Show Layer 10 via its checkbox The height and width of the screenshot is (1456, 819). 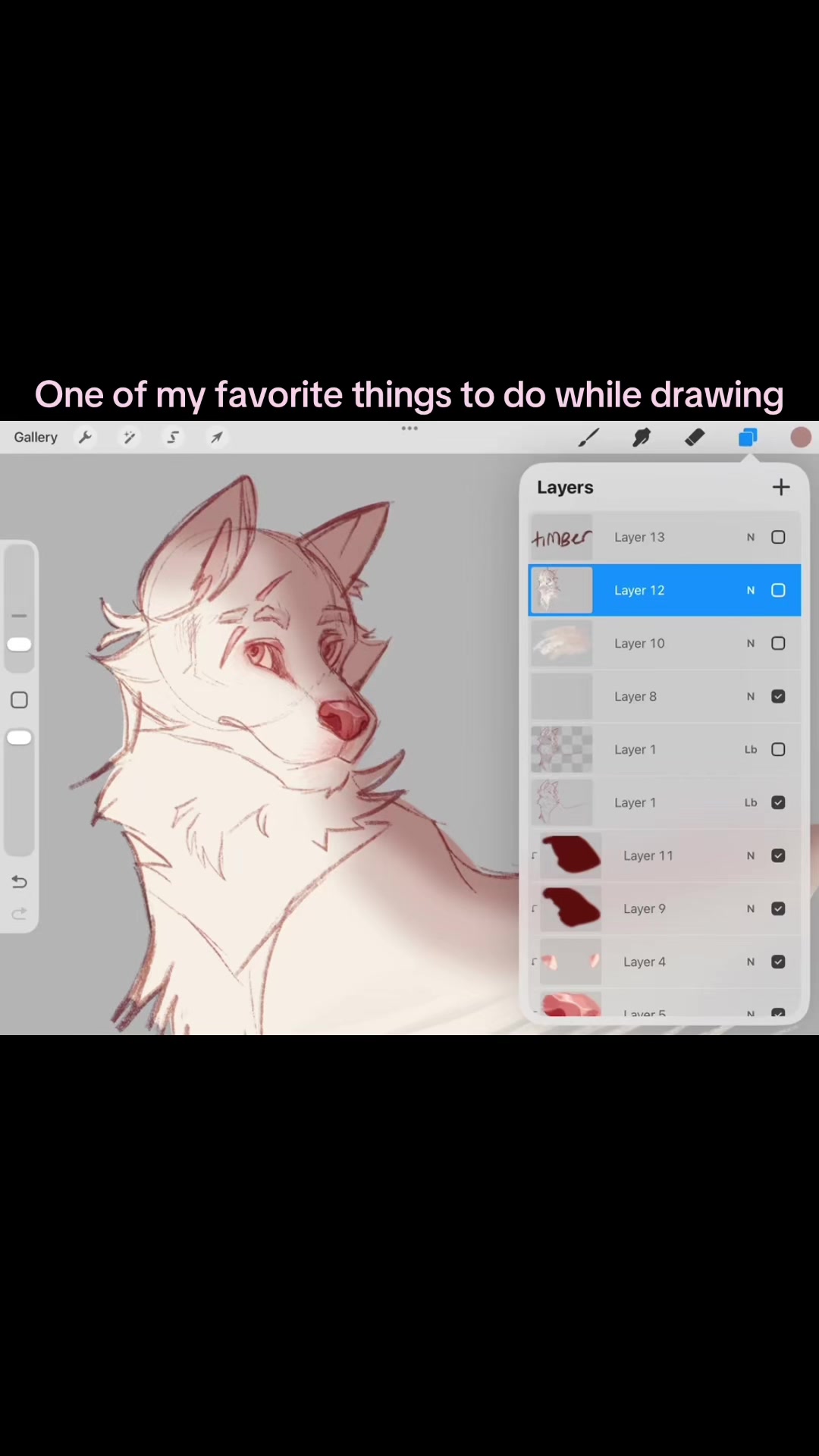[x=778, y=643]
